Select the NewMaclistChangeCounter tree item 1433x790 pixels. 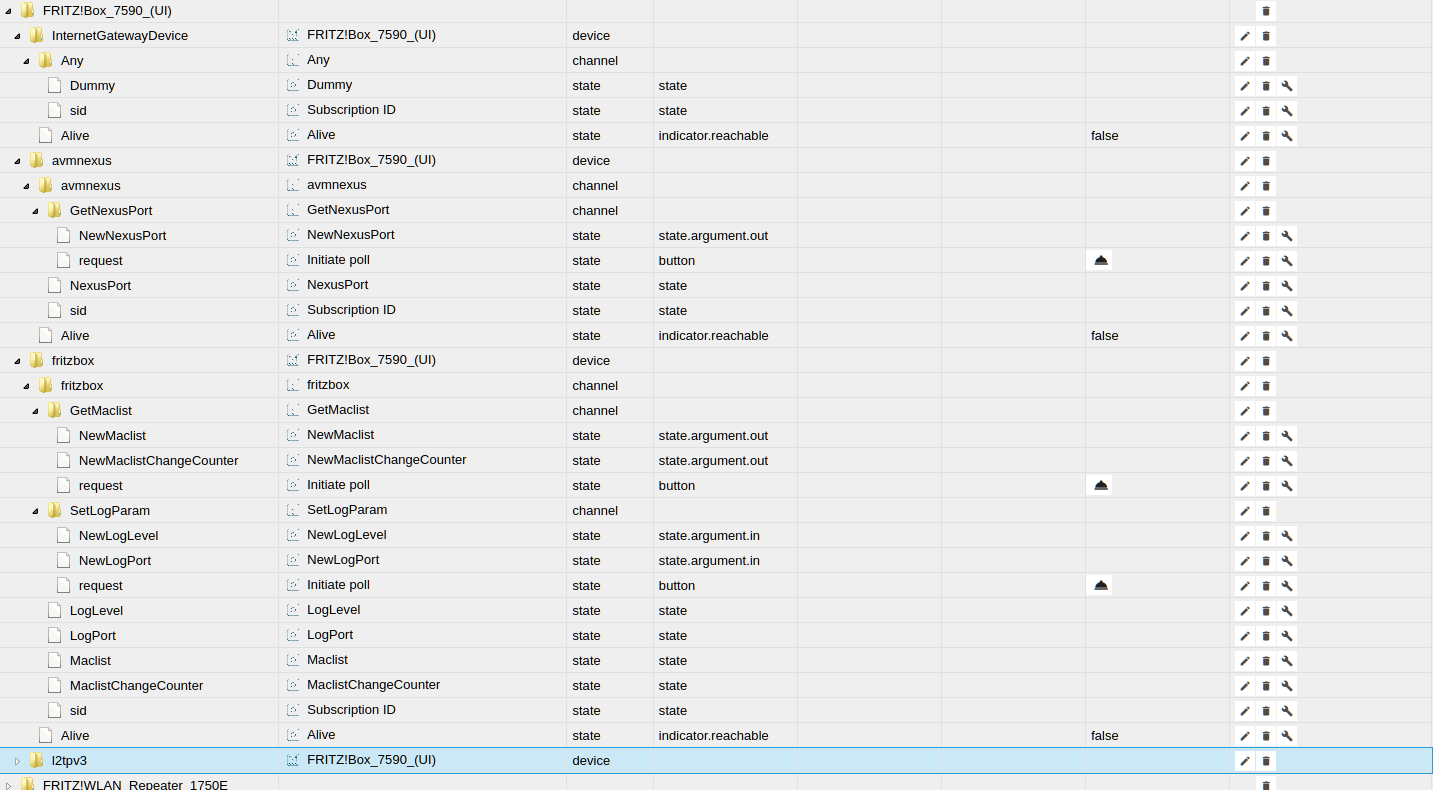(158, 461)
